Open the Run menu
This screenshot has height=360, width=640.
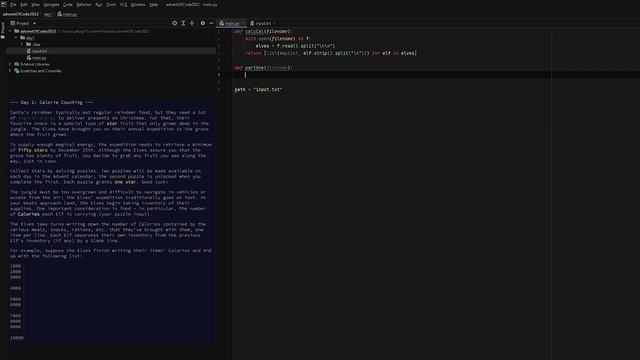[x=99, y=4]
